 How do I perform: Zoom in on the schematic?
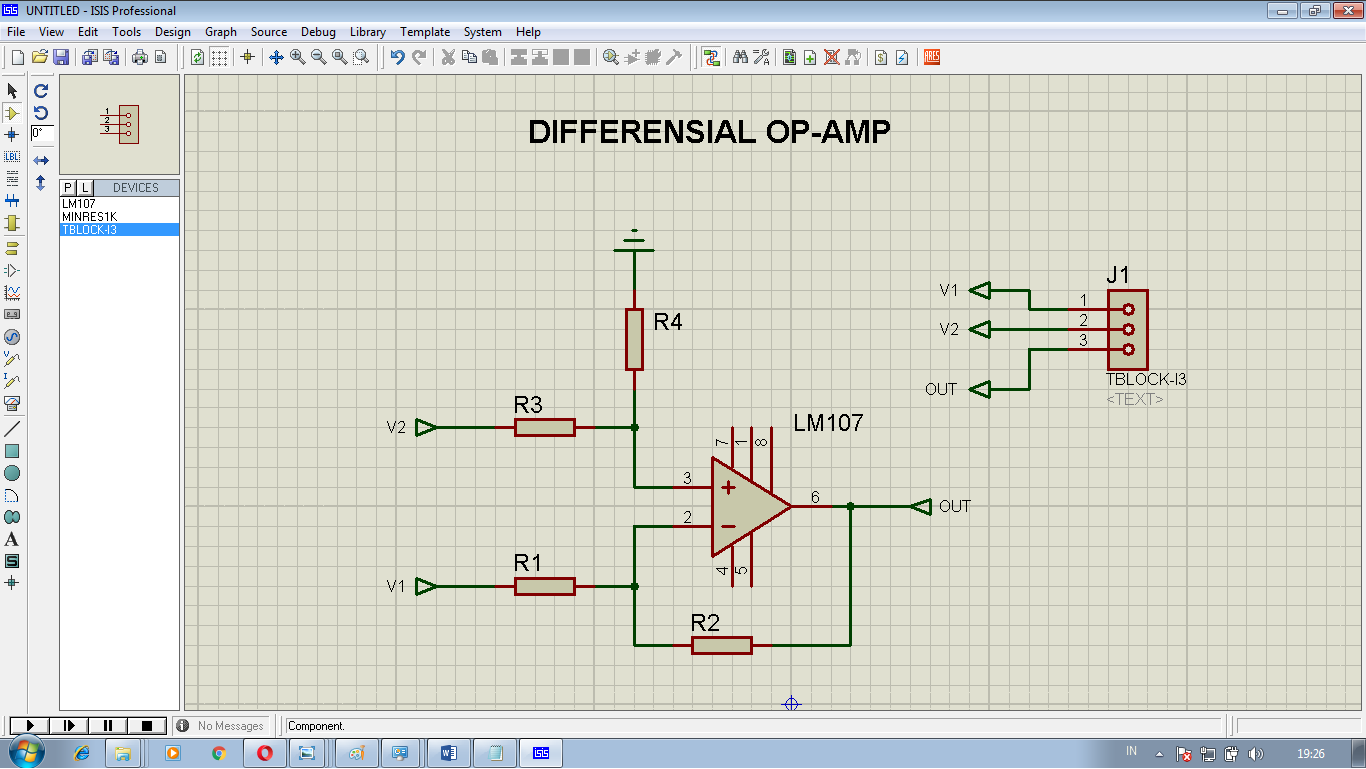pos(296,57)
